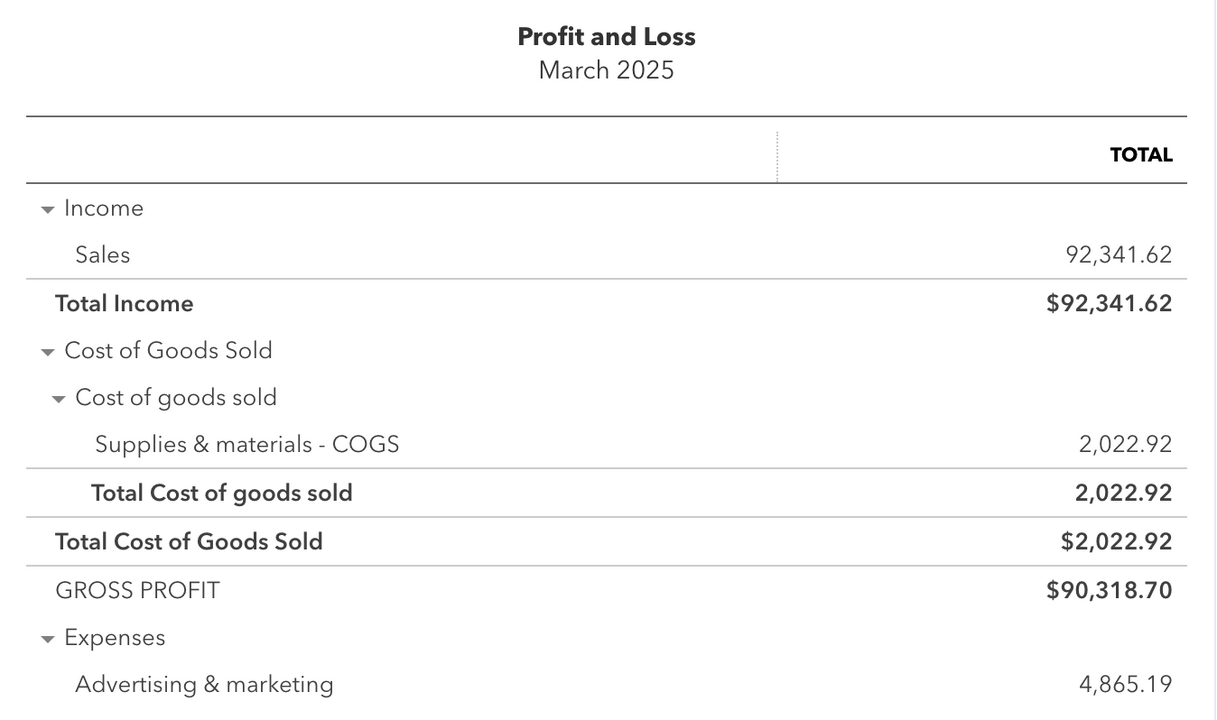Click the Total Cost of Goods Sold $2,022.92 amount

(1116, 541)
